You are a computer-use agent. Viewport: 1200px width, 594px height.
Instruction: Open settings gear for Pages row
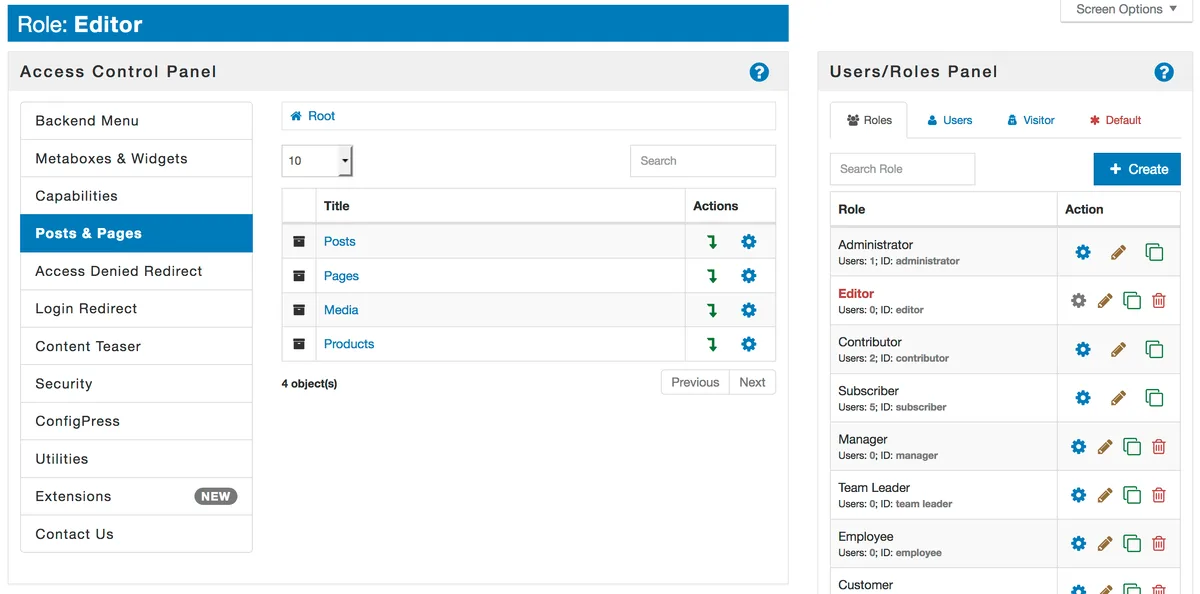[749, 276]
